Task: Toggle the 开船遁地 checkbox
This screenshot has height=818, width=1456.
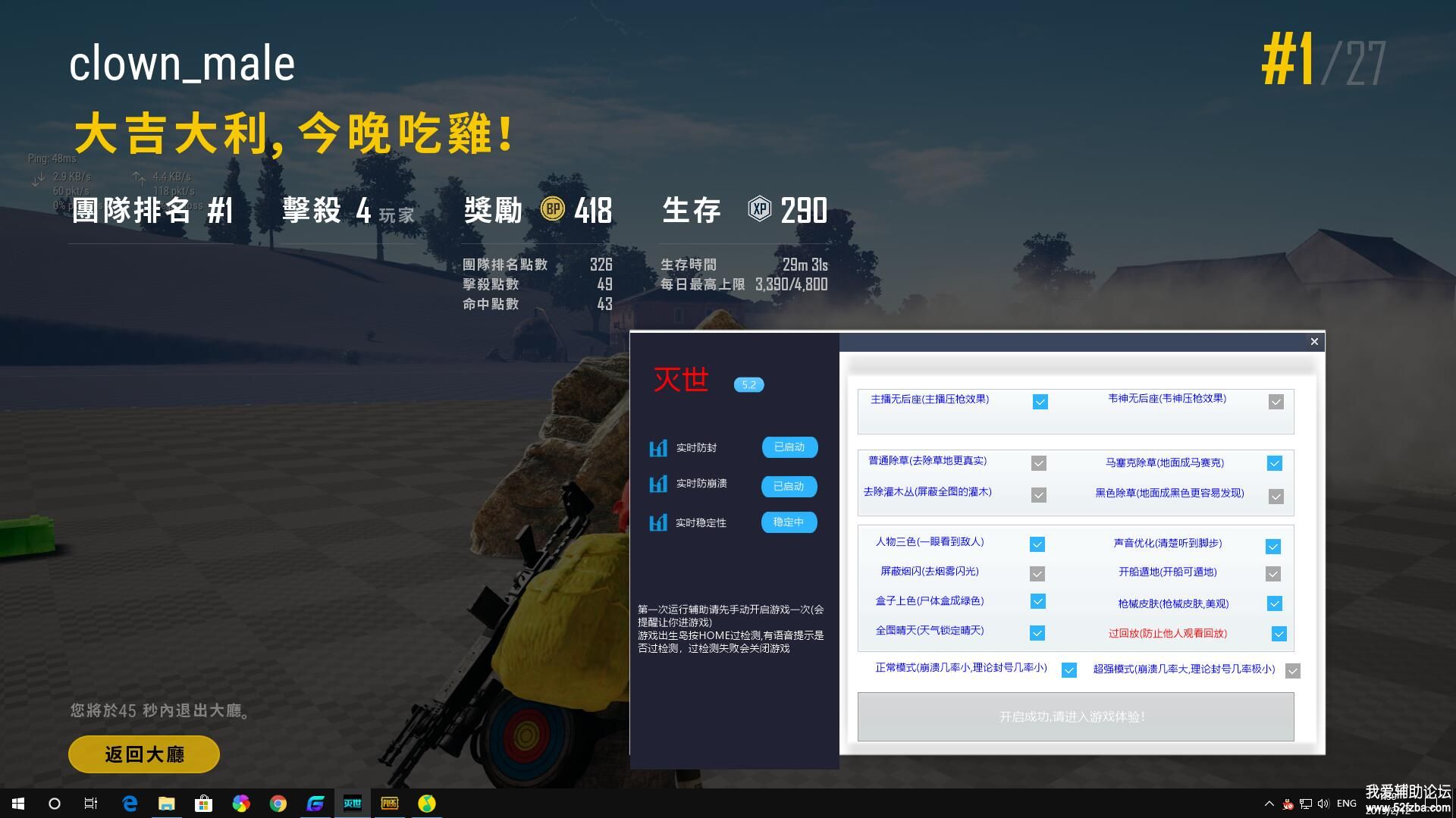Action: [x=1273, y=574]
